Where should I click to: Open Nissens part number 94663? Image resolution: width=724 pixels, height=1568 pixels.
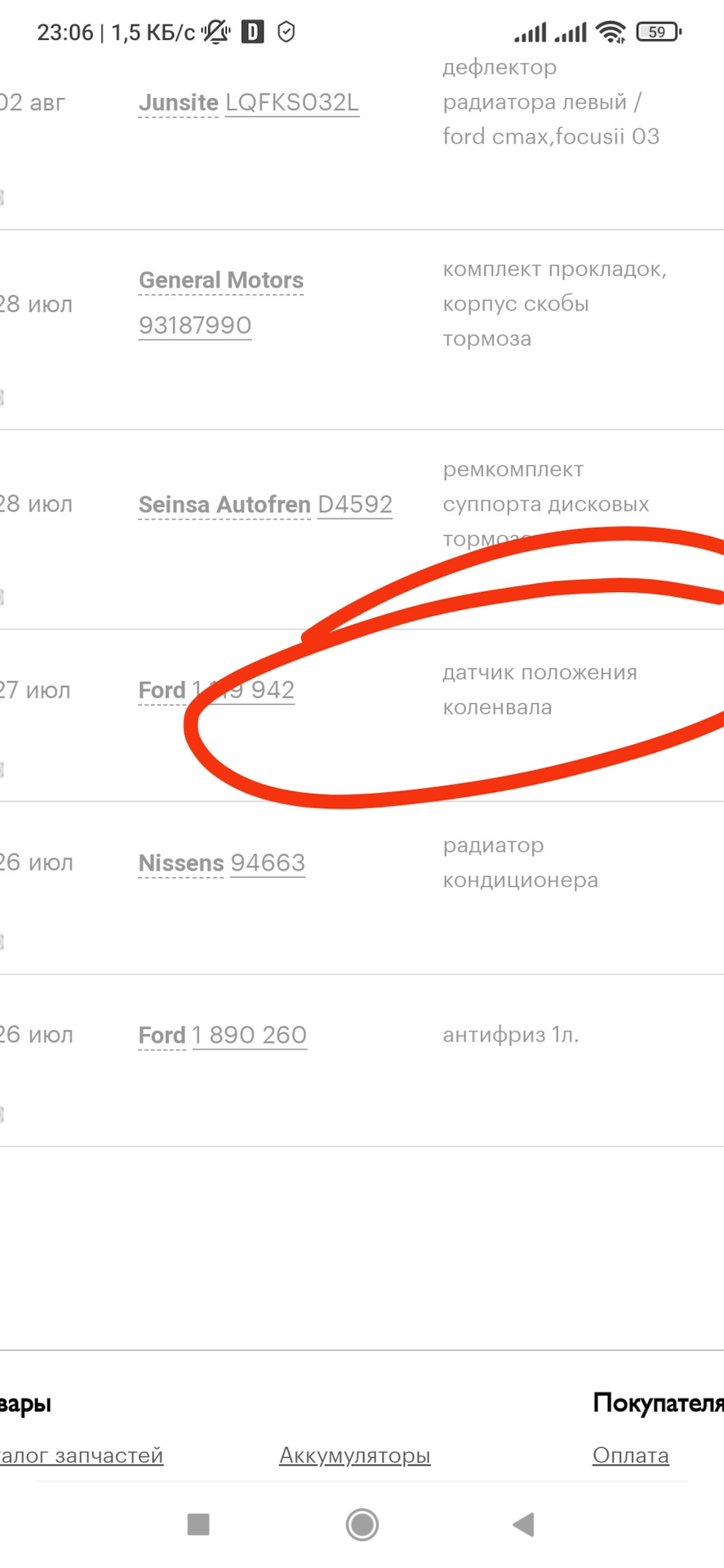point(268,863)
